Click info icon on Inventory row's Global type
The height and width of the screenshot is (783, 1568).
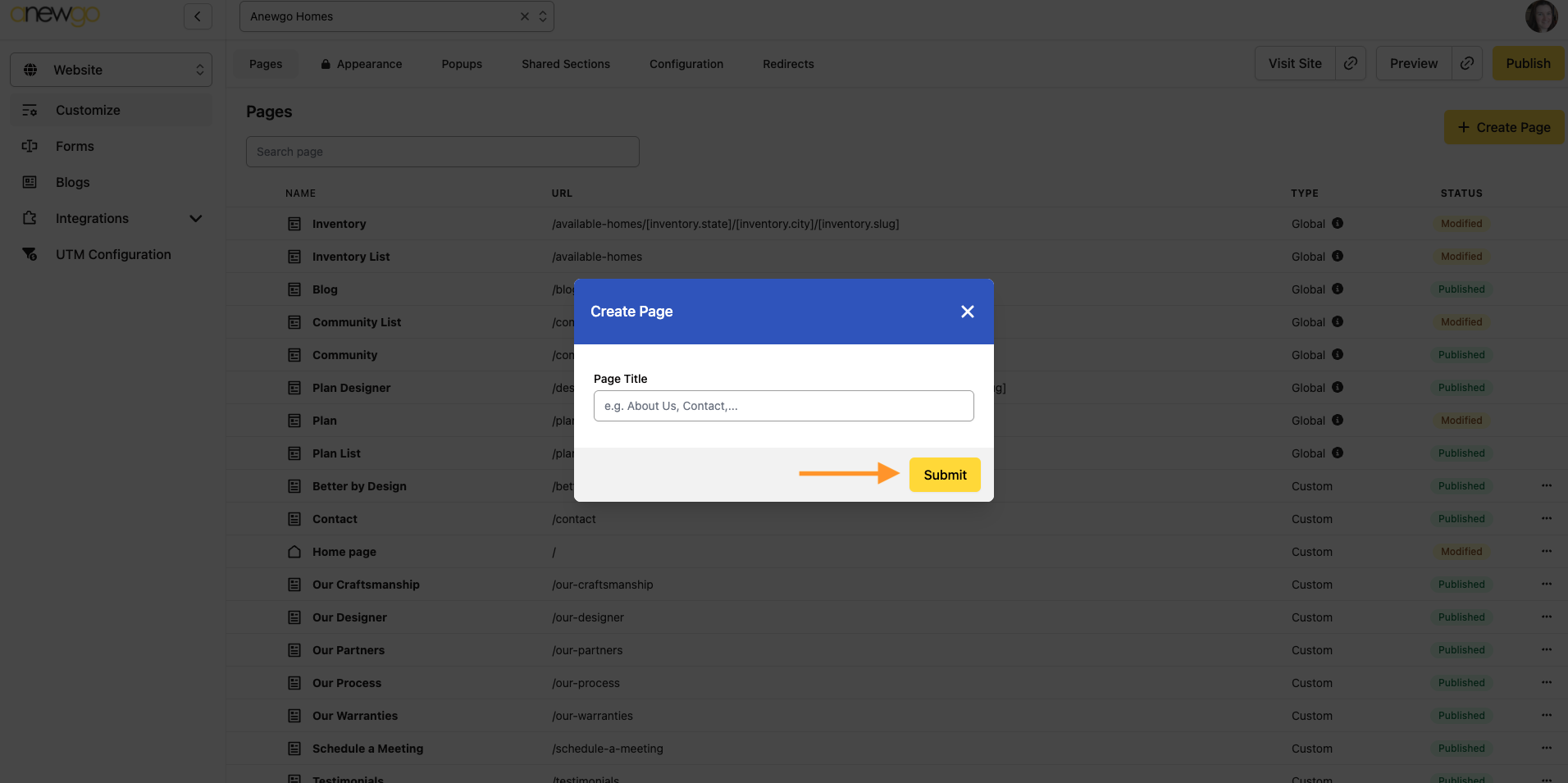pos(1338,223)
